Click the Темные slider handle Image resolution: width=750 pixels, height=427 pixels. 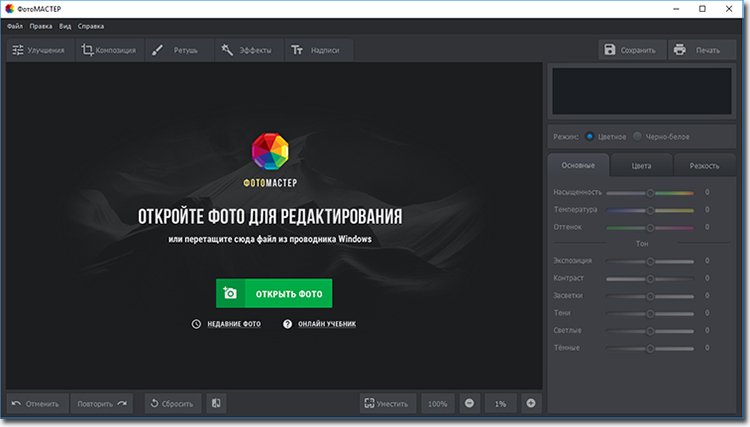[650, 349]
